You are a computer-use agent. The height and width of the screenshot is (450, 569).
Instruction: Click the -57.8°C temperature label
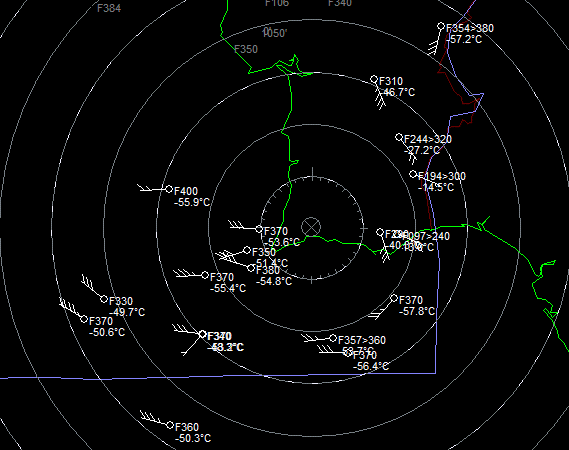tap(417, 311)
